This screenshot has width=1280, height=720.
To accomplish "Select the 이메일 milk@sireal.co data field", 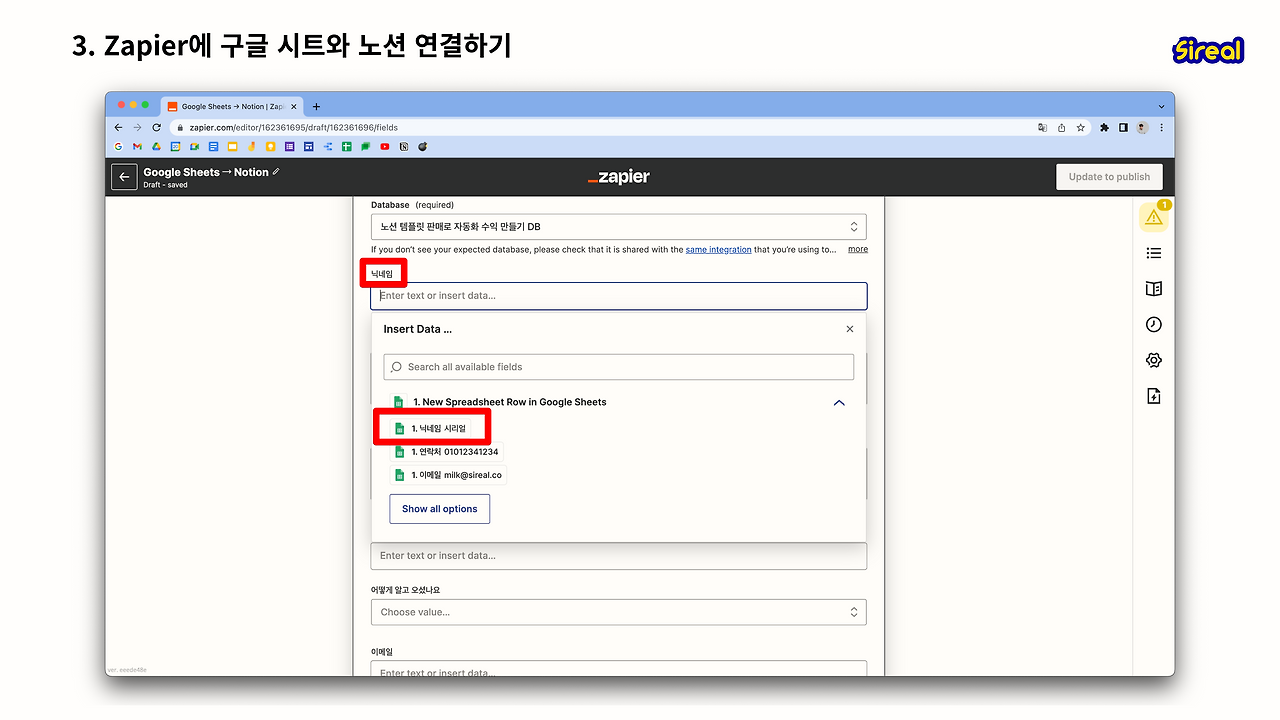I will (x=449, y=475).
